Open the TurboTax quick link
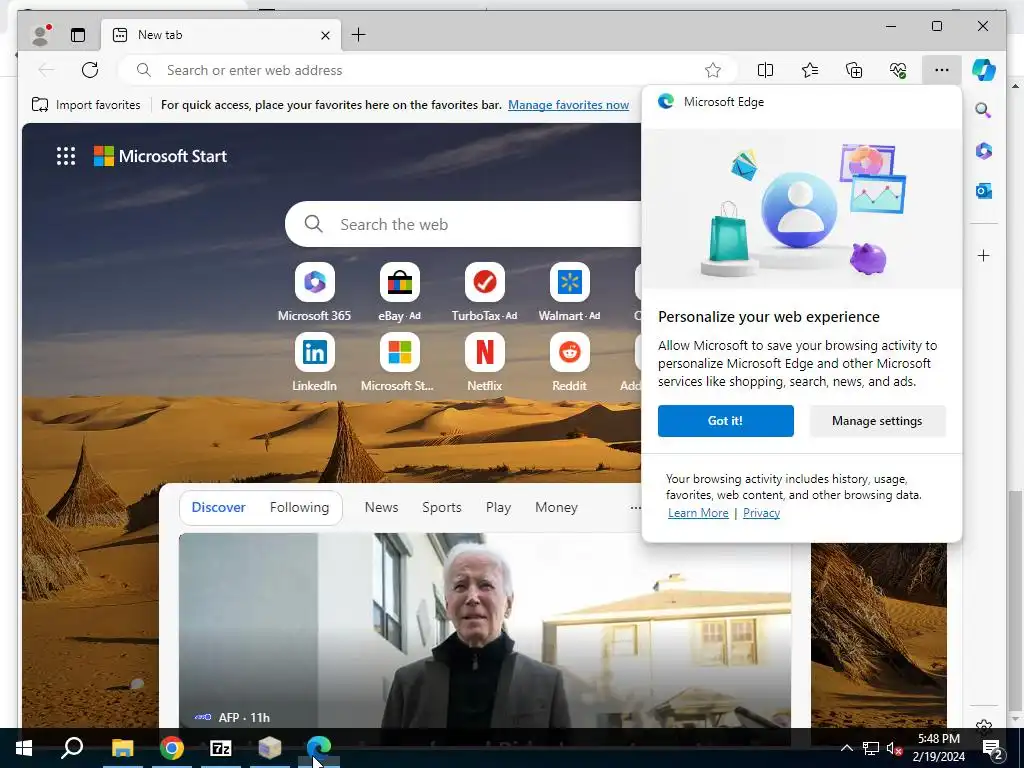Screen dimensions: 1024x768 click(x=485, y=292)
